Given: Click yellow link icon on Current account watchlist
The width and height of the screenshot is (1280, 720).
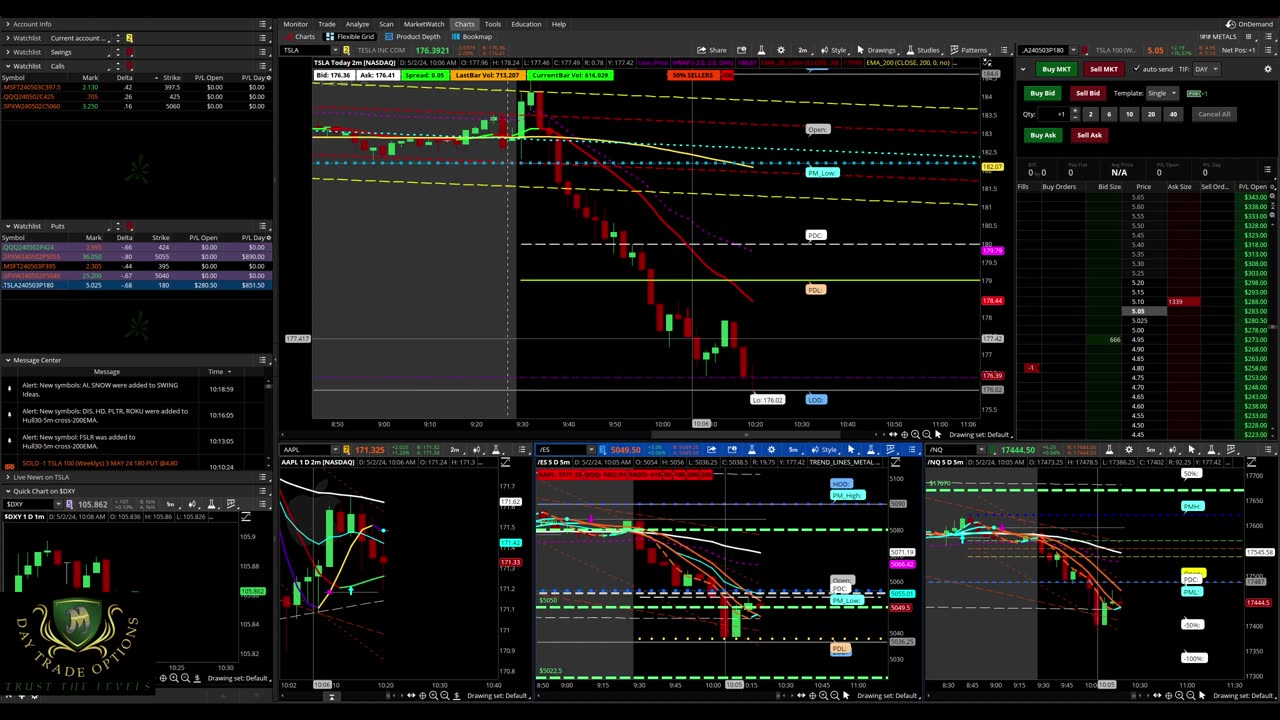Looking at the screenshot, I should point(129,38).
